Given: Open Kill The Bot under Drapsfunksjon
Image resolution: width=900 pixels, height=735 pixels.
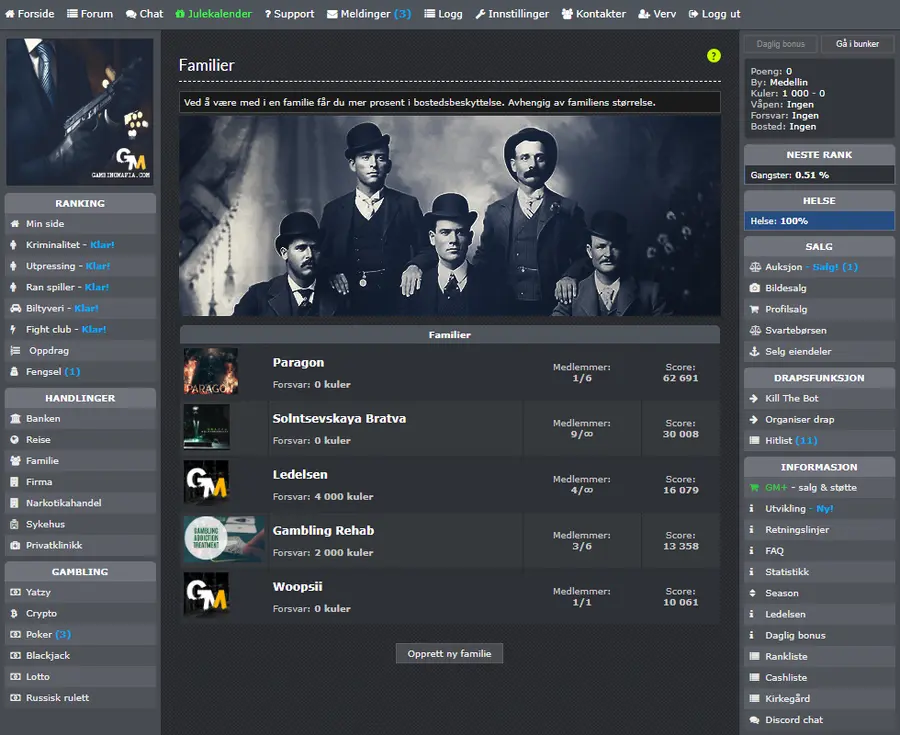Looking at the screenshot, I should (x=791, y=398).
